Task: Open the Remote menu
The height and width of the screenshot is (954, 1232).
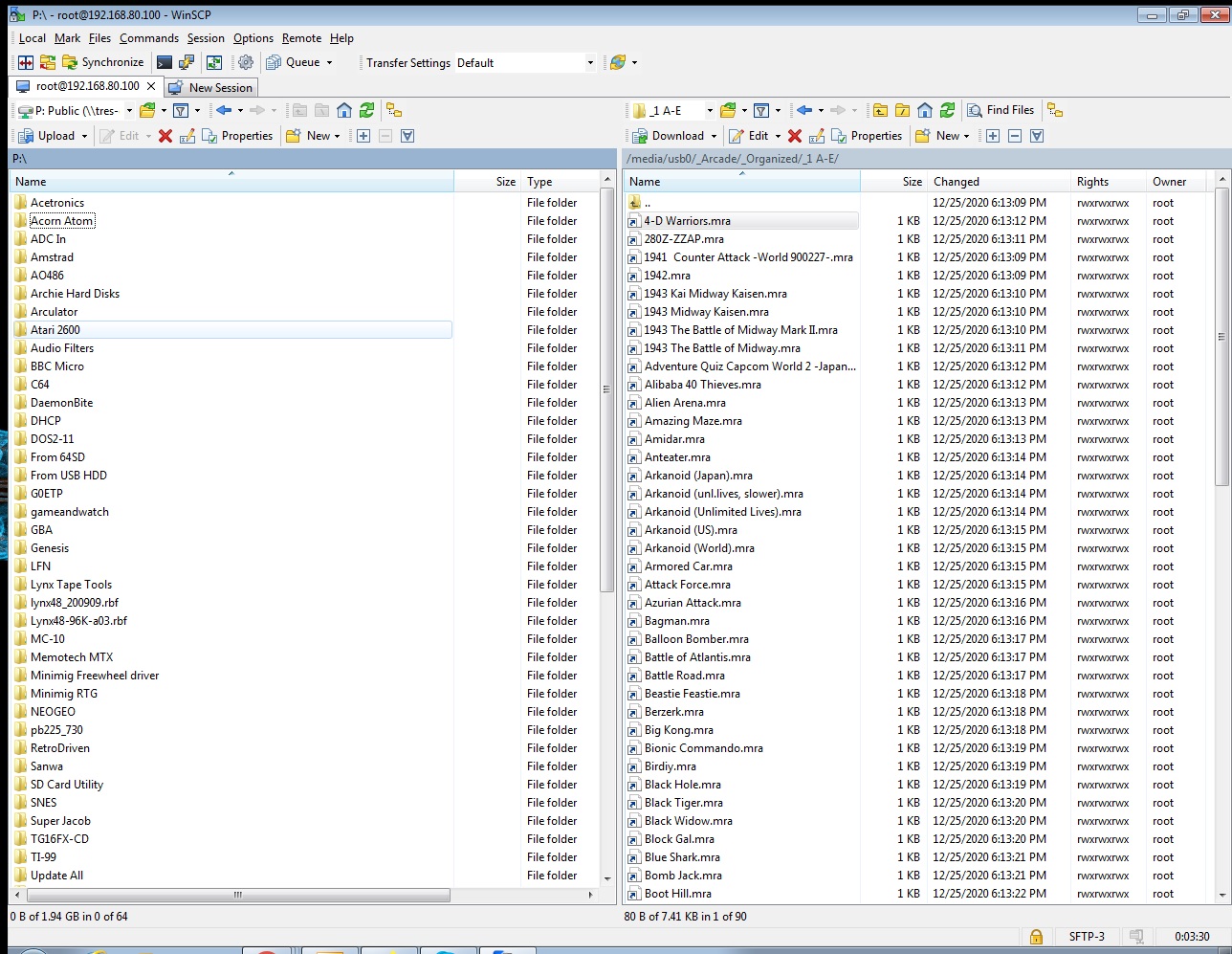Action: tap(301, 38)
